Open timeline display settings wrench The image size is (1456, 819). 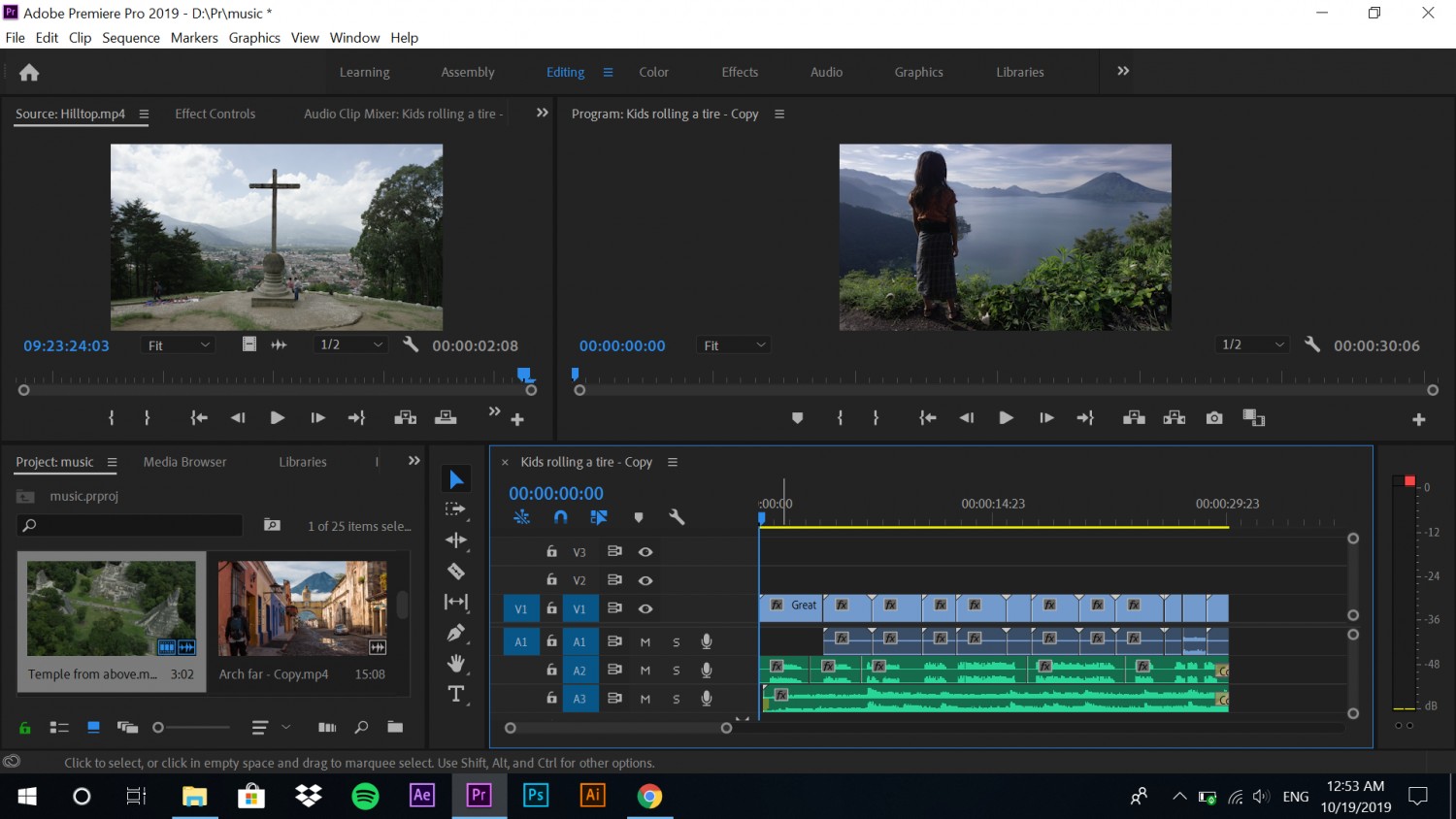[677, 517]
